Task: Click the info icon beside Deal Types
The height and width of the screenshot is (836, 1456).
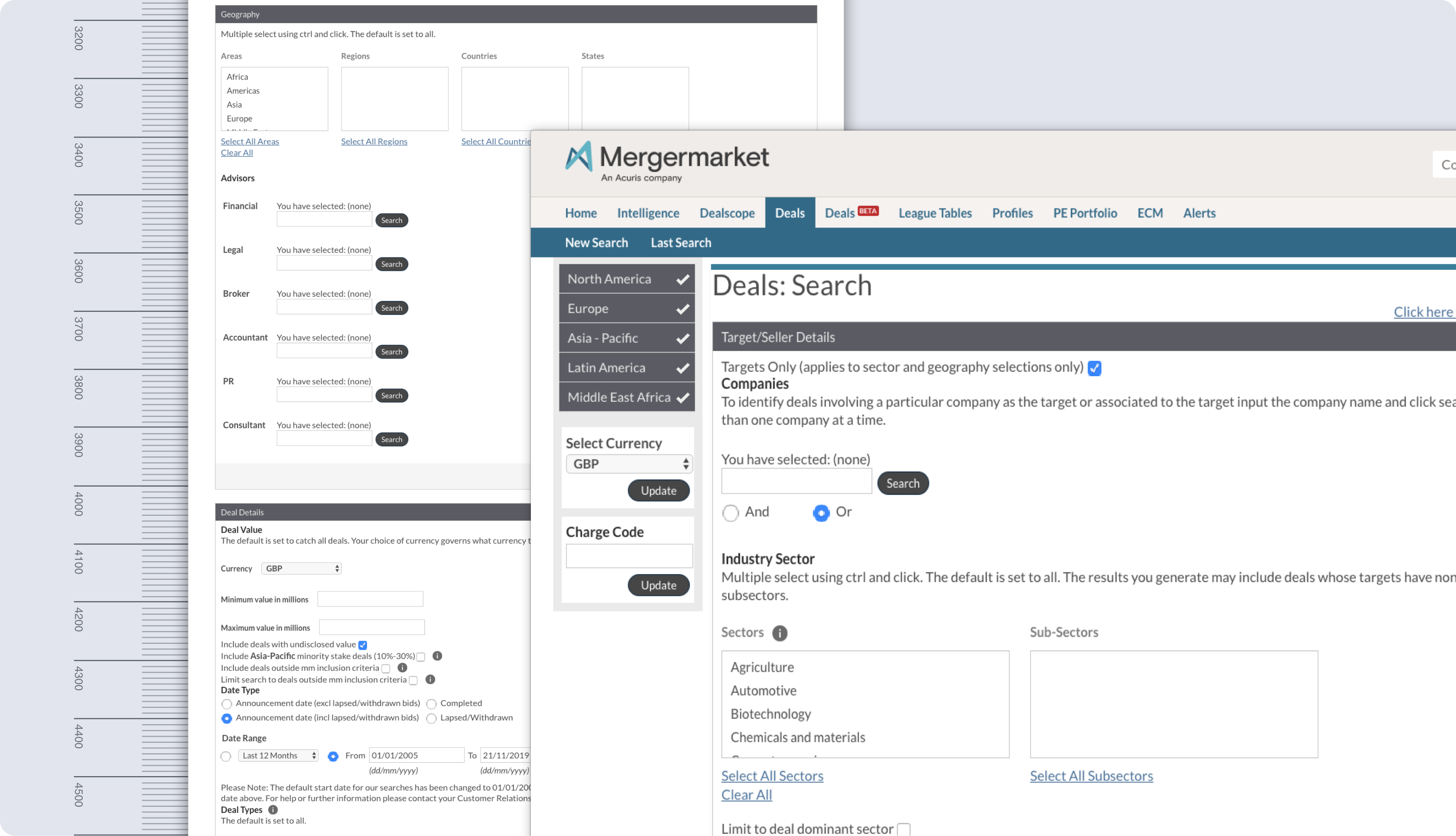Action: point(273,809)
